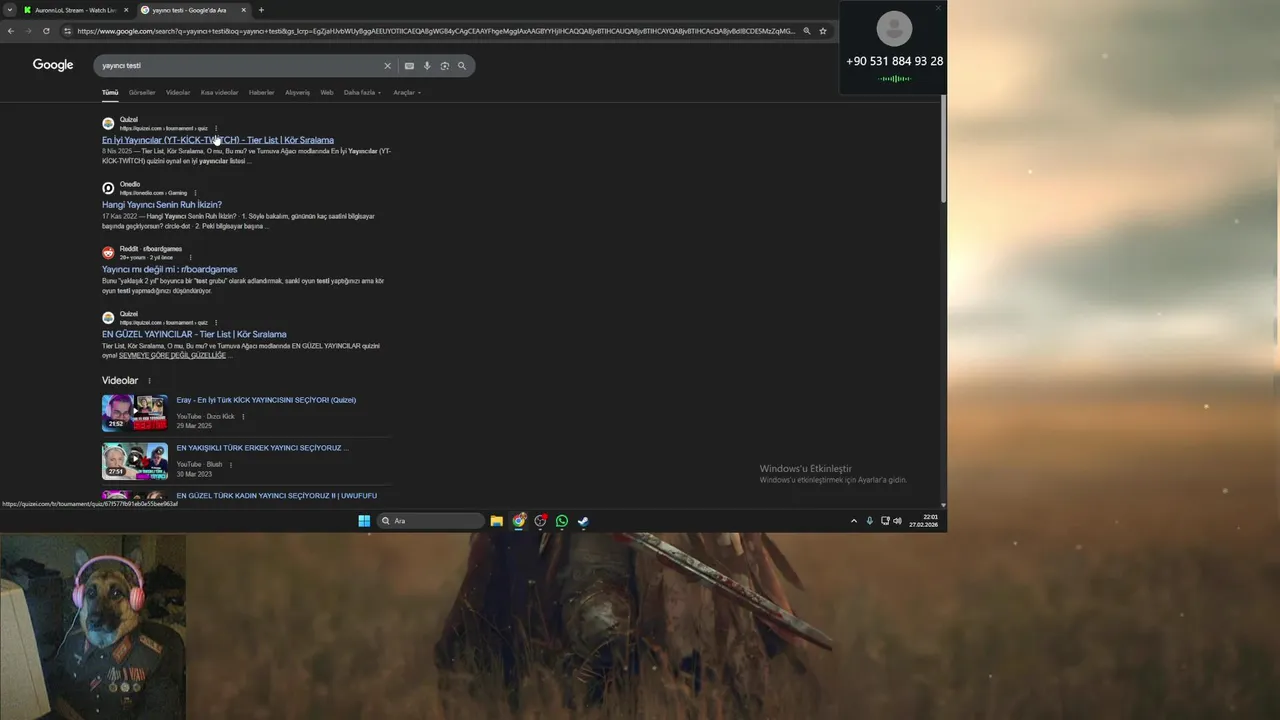Open EN GÜZEL YAYINCILAR Tier List link
The height and width of the screenshot is (720, 1280).
(x=194, y=334)
